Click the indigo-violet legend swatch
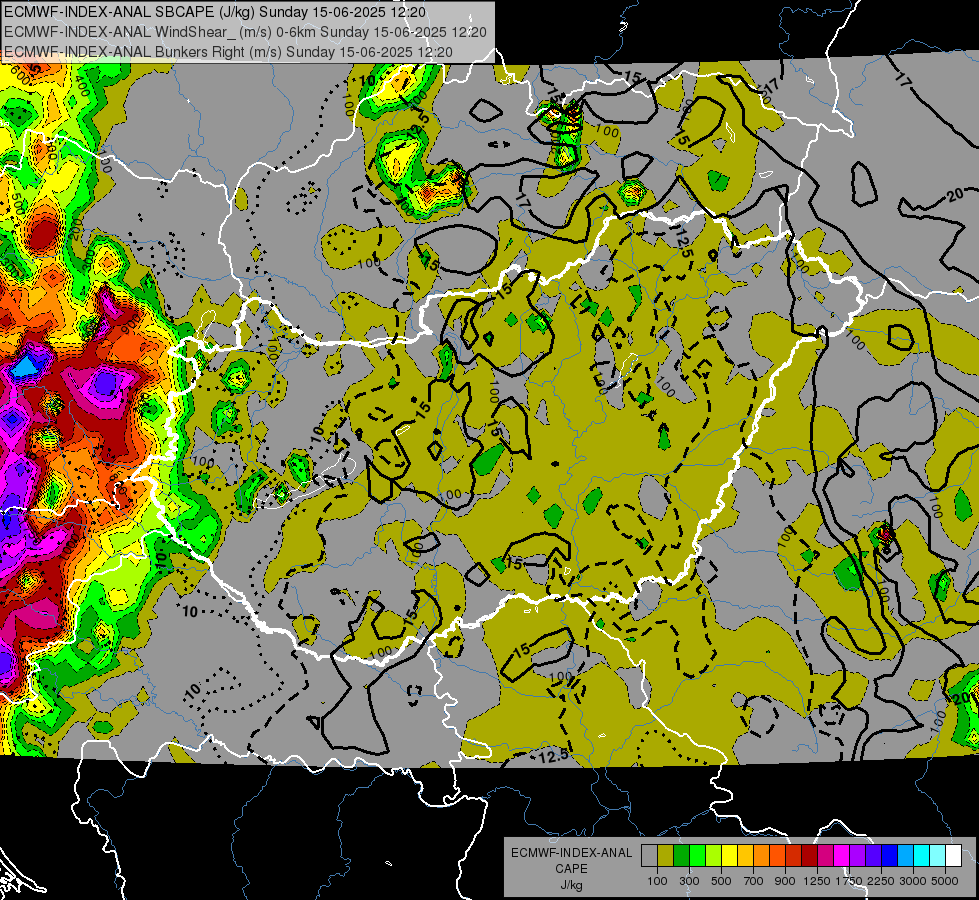 point(873,856)
